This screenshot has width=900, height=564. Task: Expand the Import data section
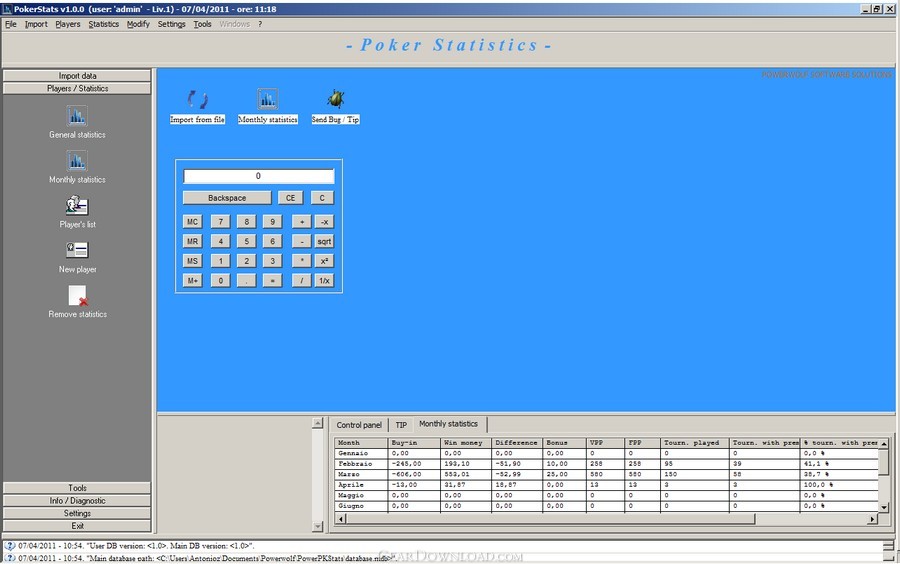pyautogui.click(x=77, y=76)
